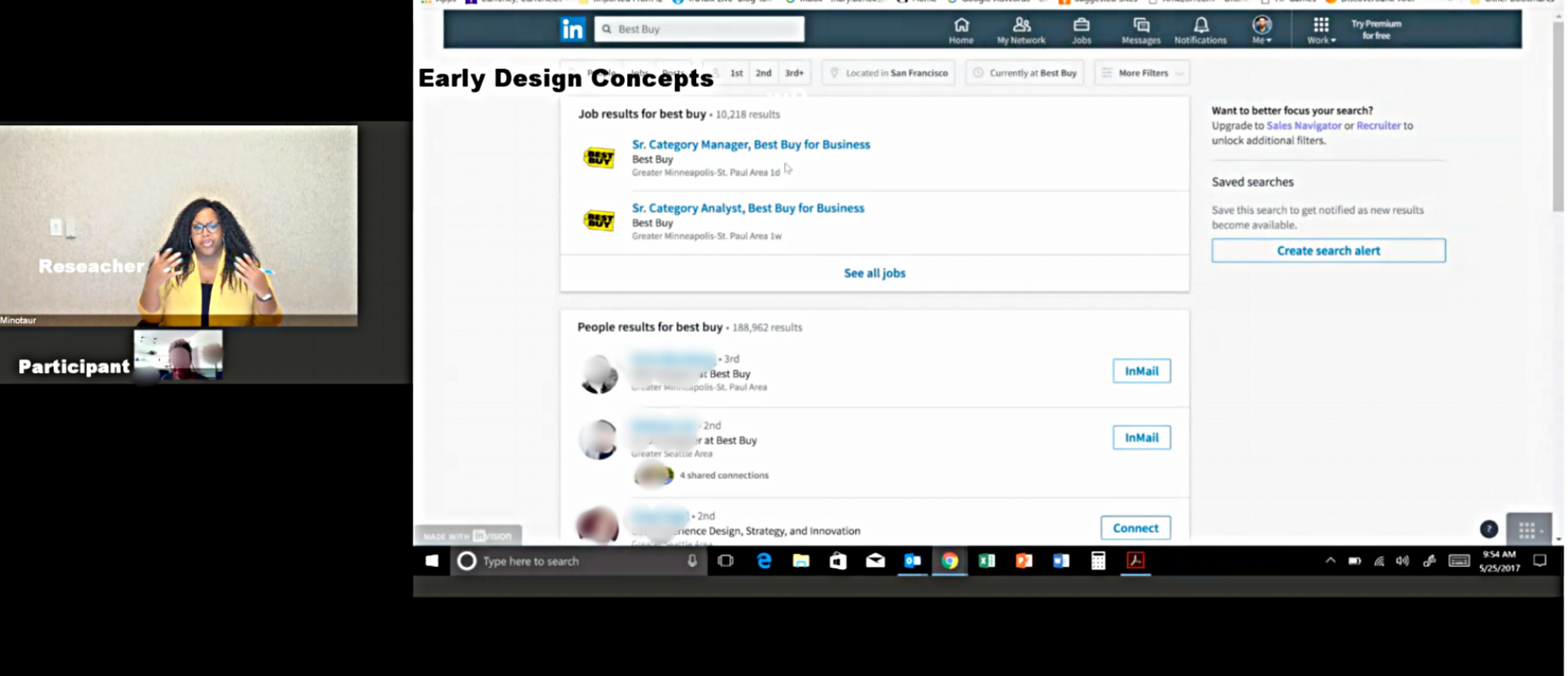
Task: Open Sr. Category Manager job listing
Action: (x=751, y=144)
